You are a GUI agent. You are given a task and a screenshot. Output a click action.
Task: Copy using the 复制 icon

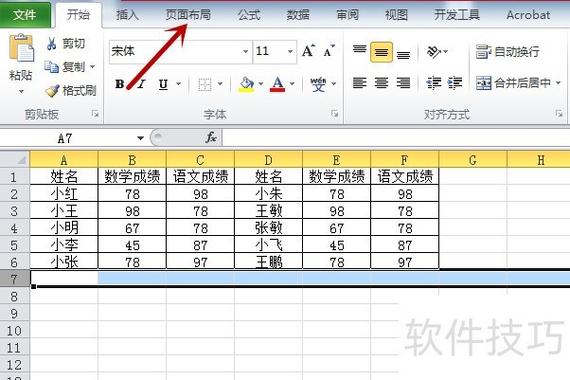[52, 67]
